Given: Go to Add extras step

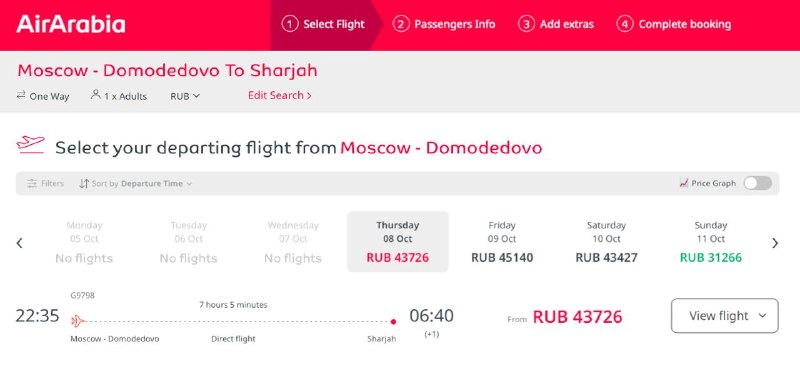Looking at the screenshot, I should (x=556, y=24).
